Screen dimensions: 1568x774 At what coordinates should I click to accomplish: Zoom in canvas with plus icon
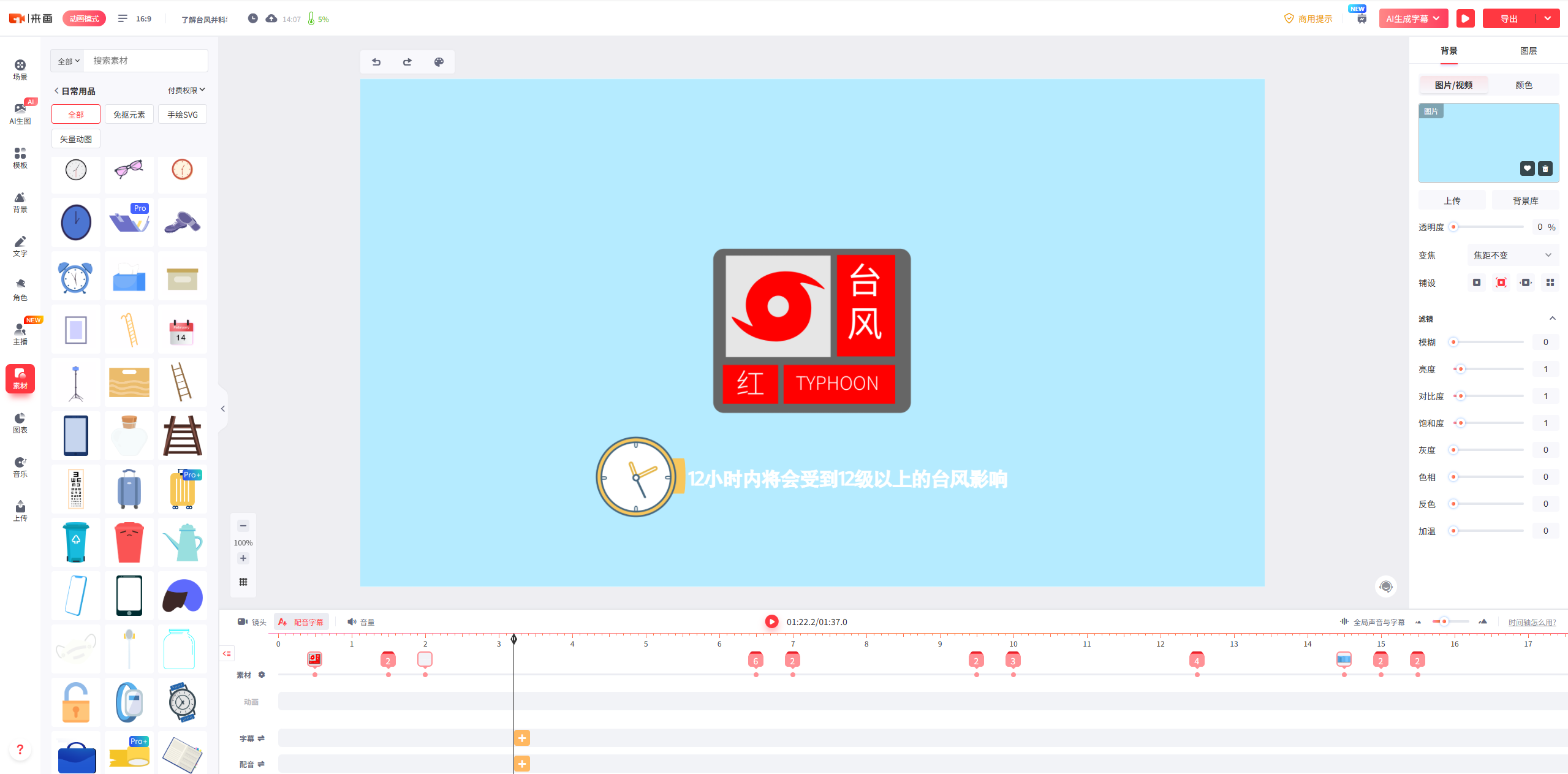click(243, 558)
